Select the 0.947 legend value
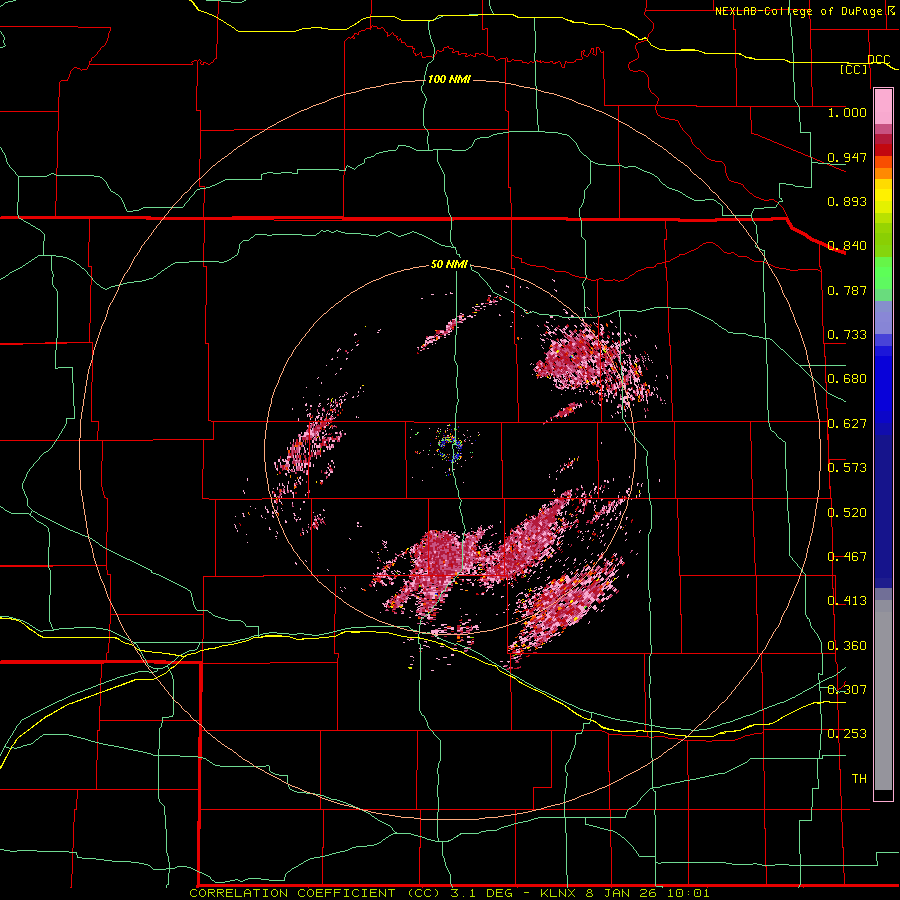The height and width of the screenshot is (900, 900). (x=847, y=157)
